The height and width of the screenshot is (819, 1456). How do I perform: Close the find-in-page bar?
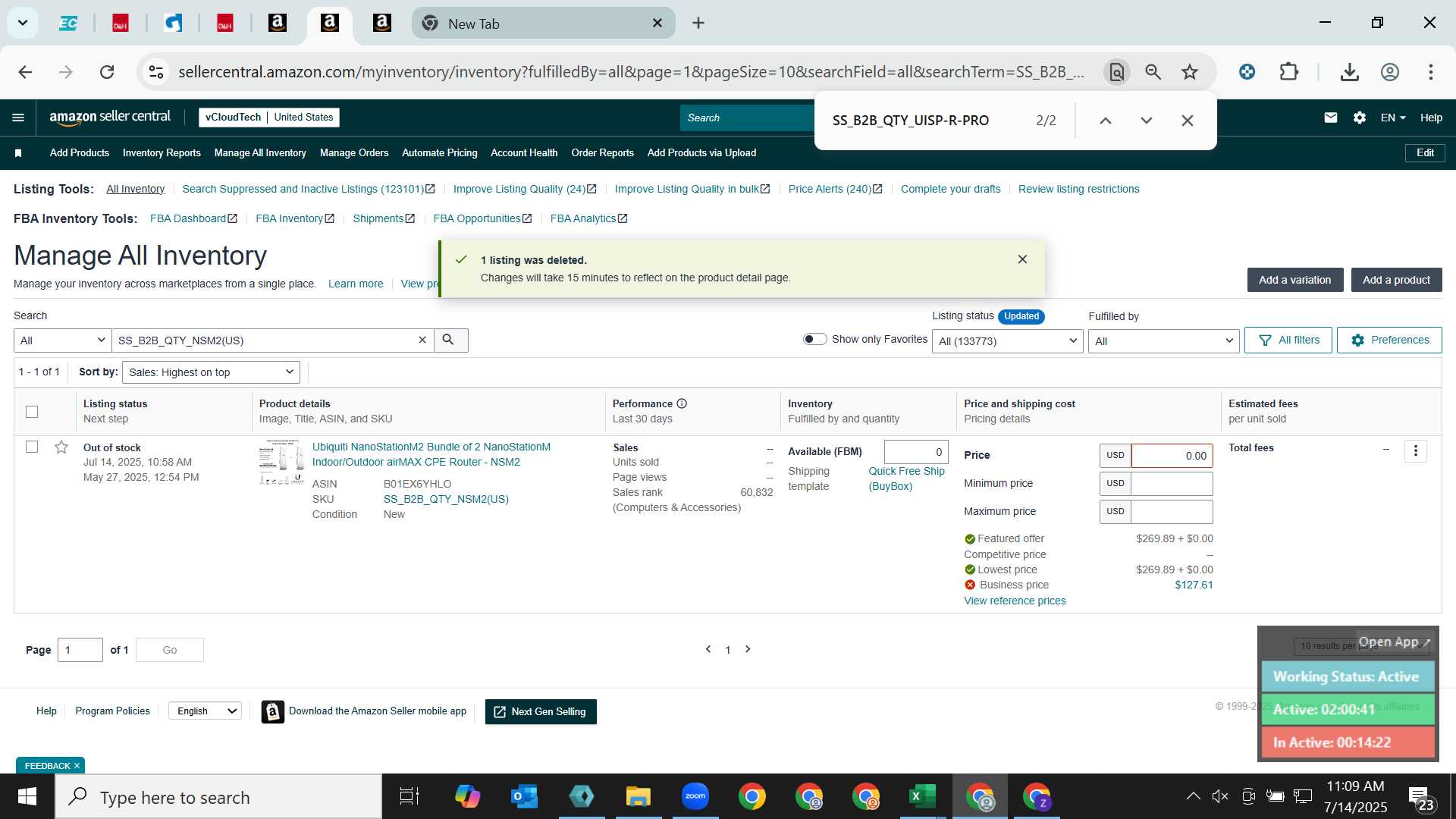(1188, 121)
